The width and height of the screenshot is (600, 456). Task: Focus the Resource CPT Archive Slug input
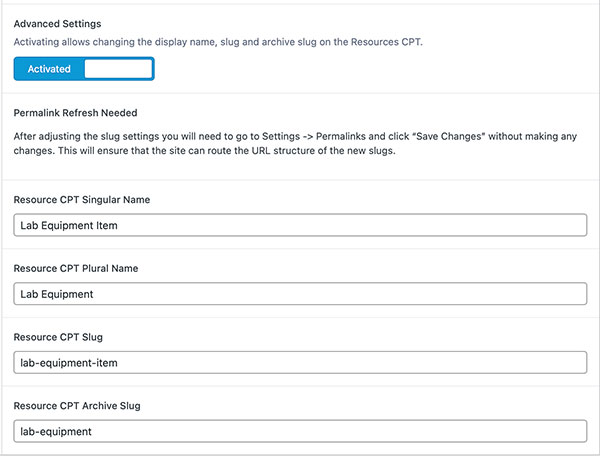coord(300,431)
